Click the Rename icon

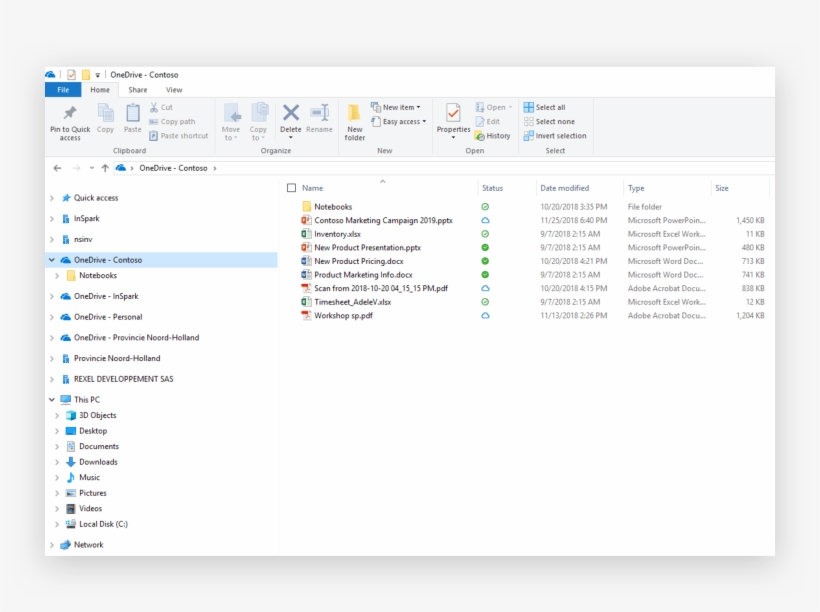(x=319, y=112)
